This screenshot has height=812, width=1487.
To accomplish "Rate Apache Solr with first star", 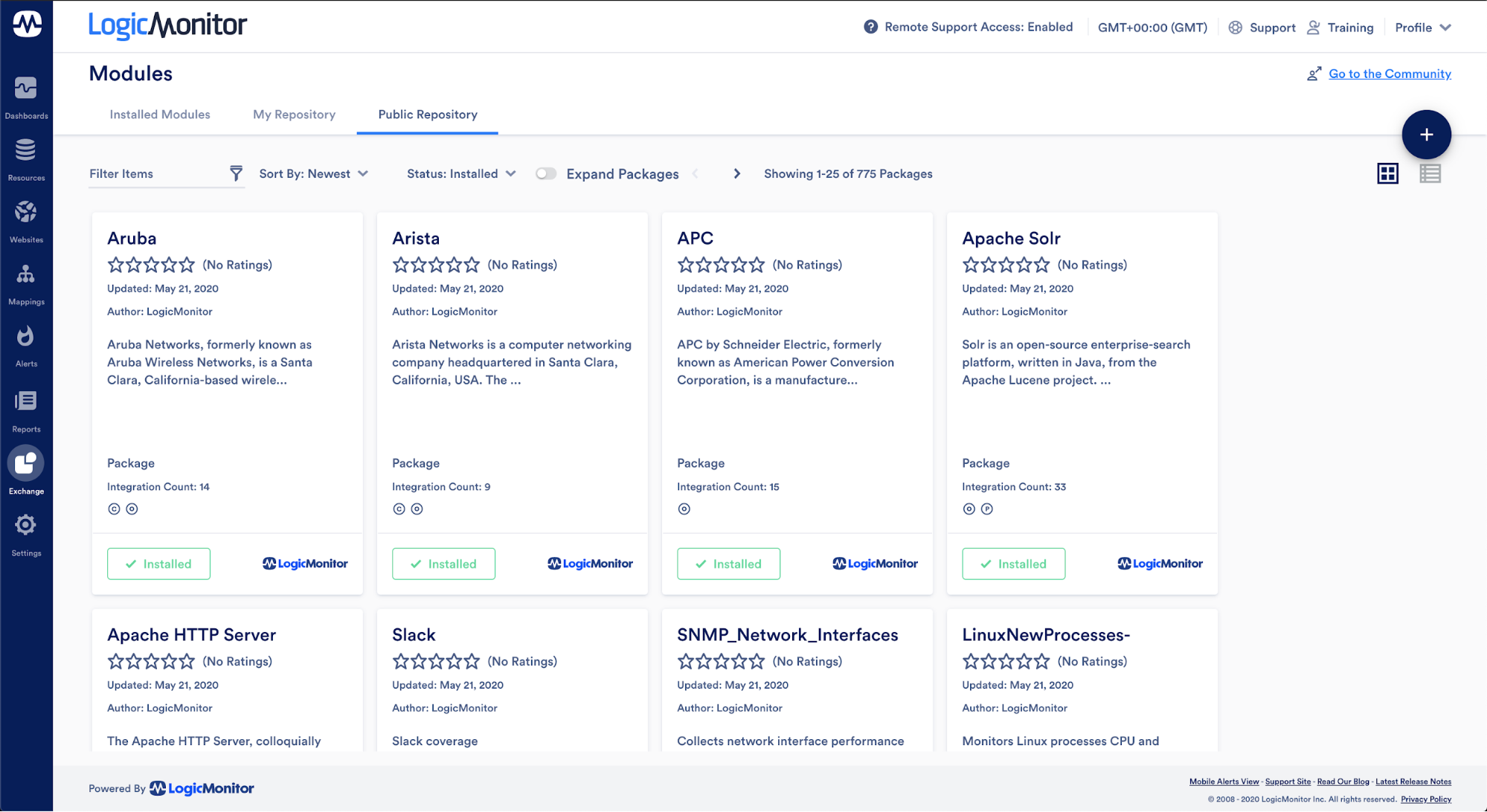I will 970,265.
